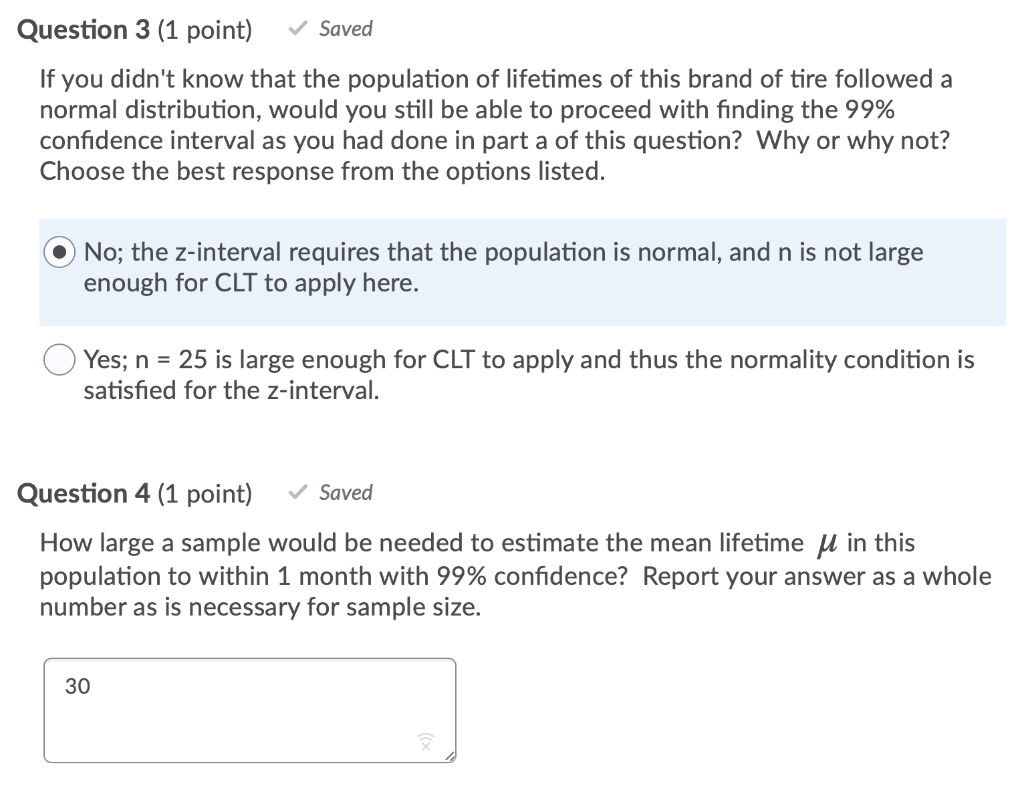
Task: Click inside the sample size answer box
Action: click(250, 710)
